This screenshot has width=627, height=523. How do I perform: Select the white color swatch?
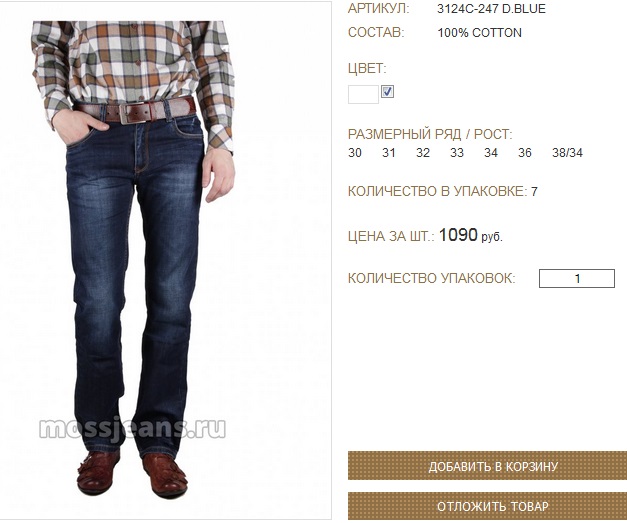(x=363, y=95)
